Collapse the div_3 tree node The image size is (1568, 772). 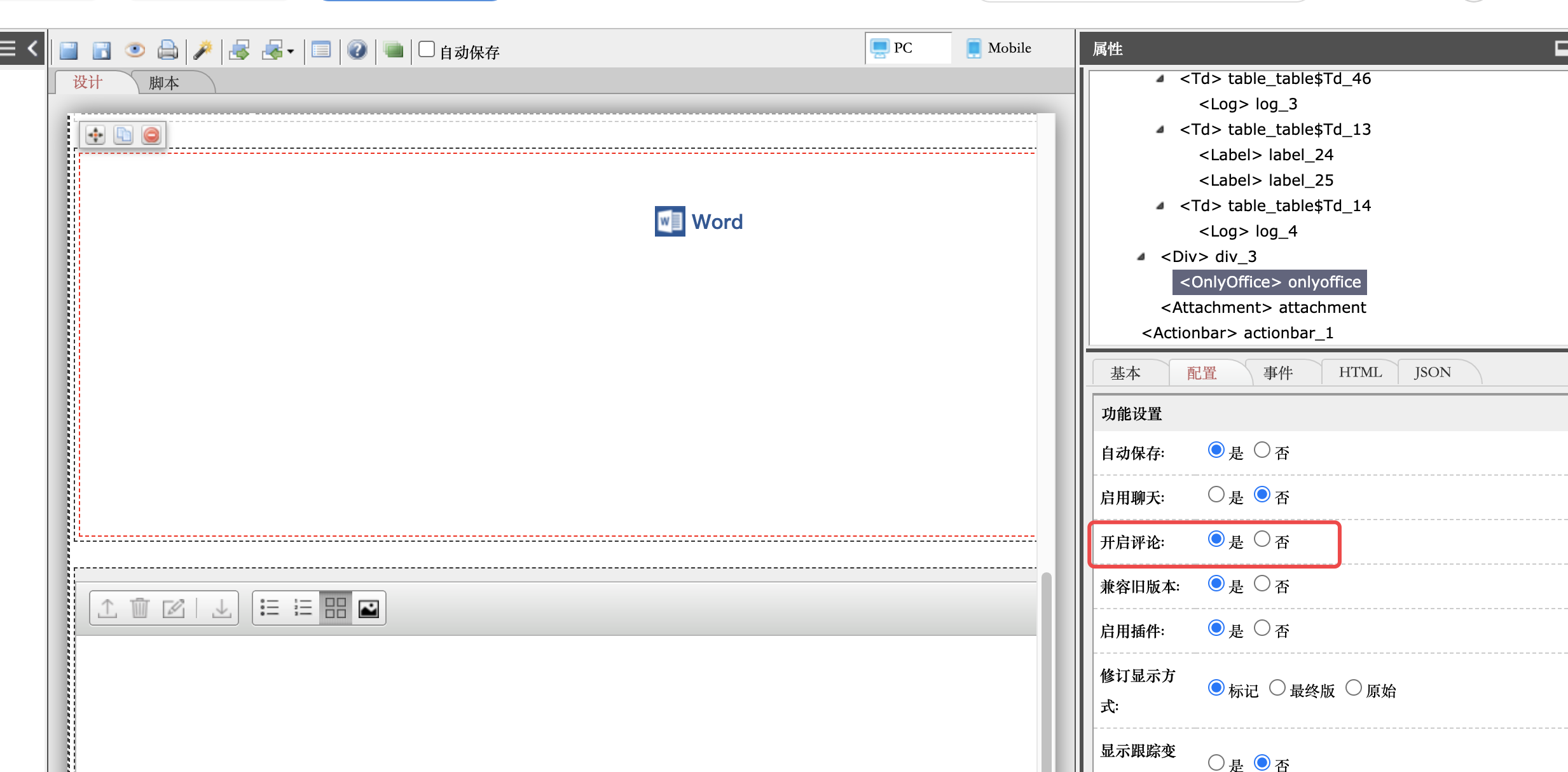[1141, 257]
